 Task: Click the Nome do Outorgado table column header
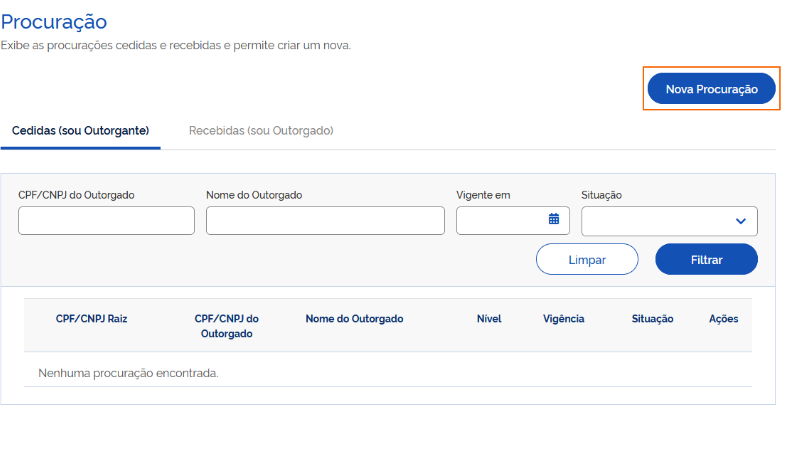[354, 319]
